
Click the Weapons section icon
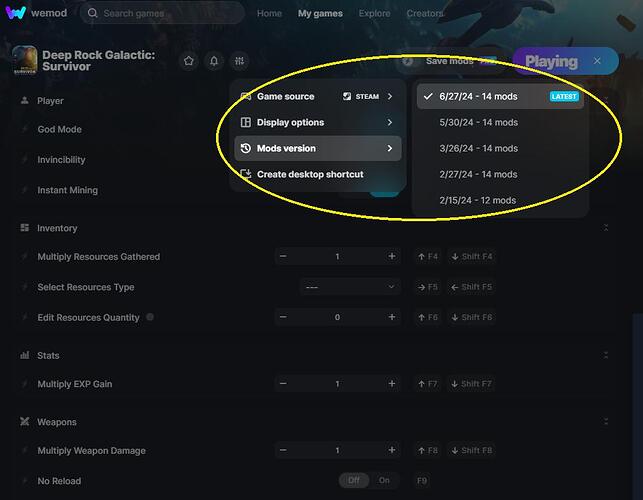tap(24, 422)
